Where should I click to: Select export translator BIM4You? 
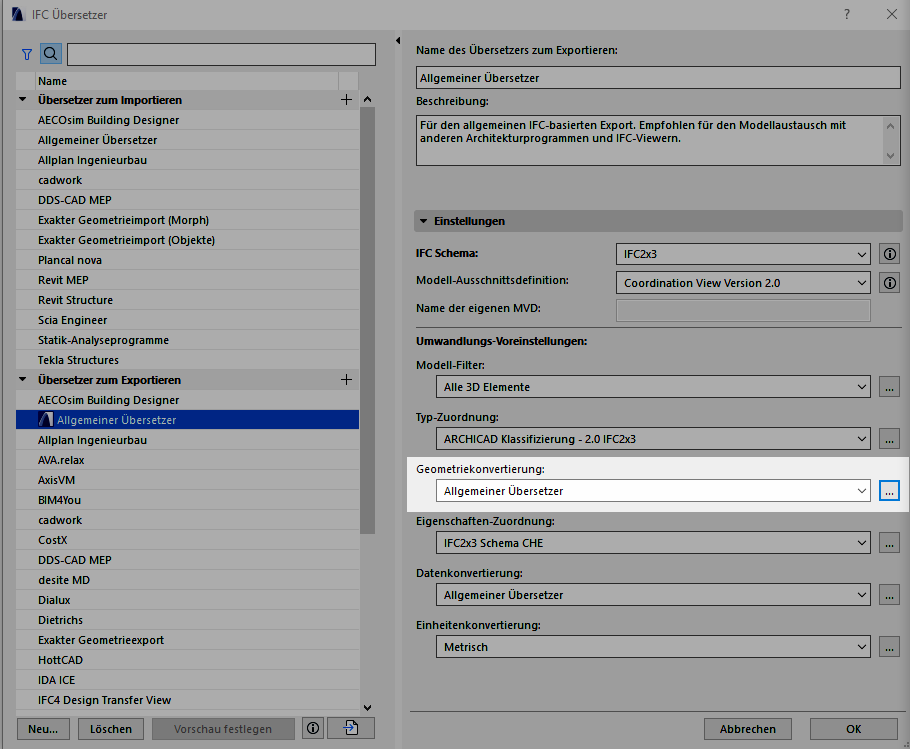click(187, 500)
